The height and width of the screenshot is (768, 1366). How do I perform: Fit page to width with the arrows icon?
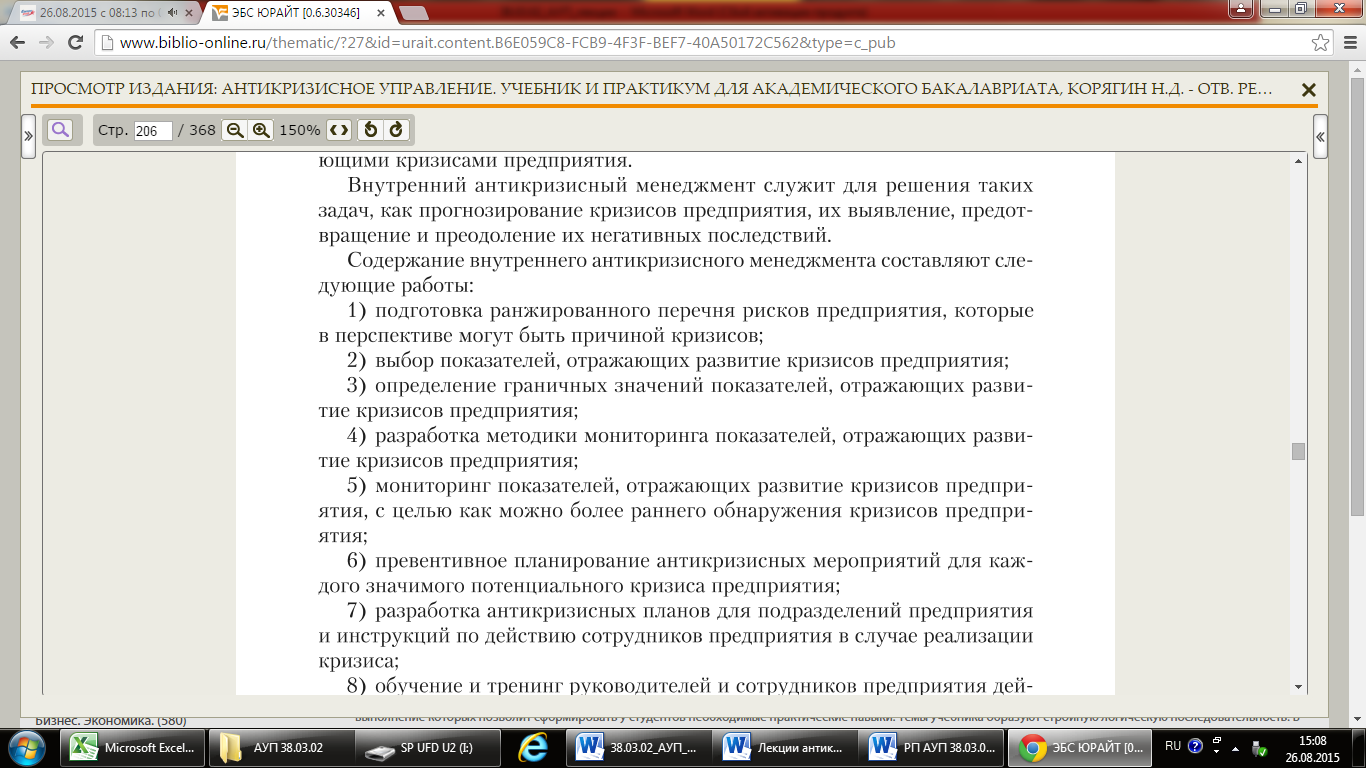point(339,130)
